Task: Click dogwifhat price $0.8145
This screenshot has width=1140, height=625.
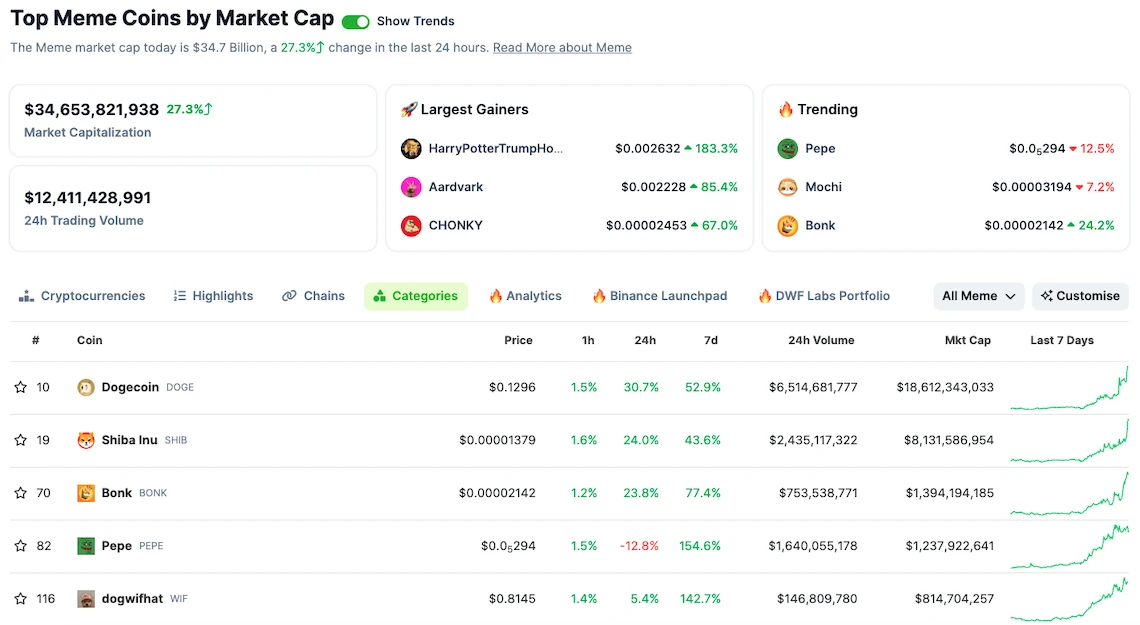Action: [512, 599]
